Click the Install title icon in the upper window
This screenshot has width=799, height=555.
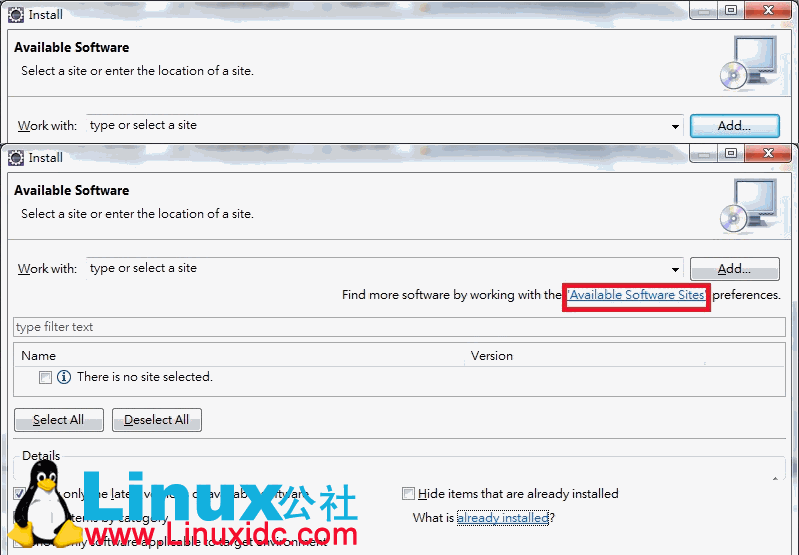coord(16,14)
